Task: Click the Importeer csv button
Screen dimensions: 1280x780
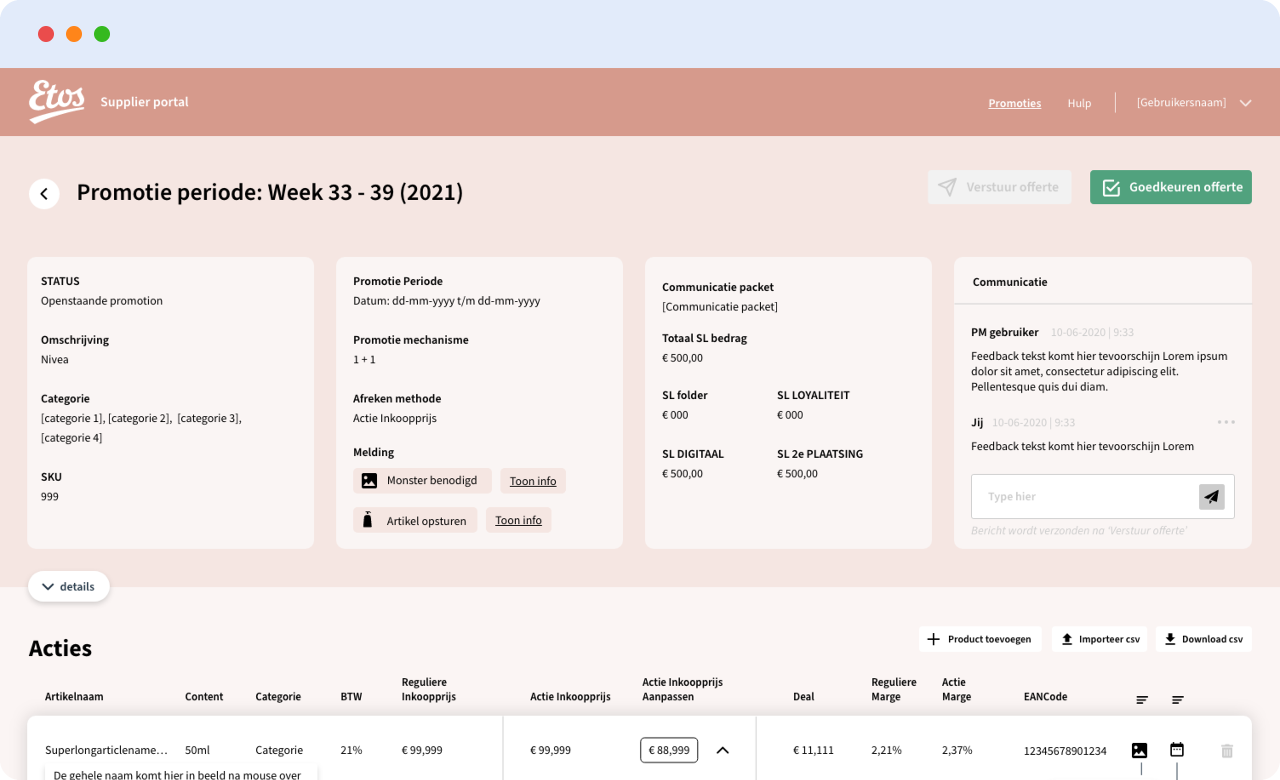Action: (1099, 639)
